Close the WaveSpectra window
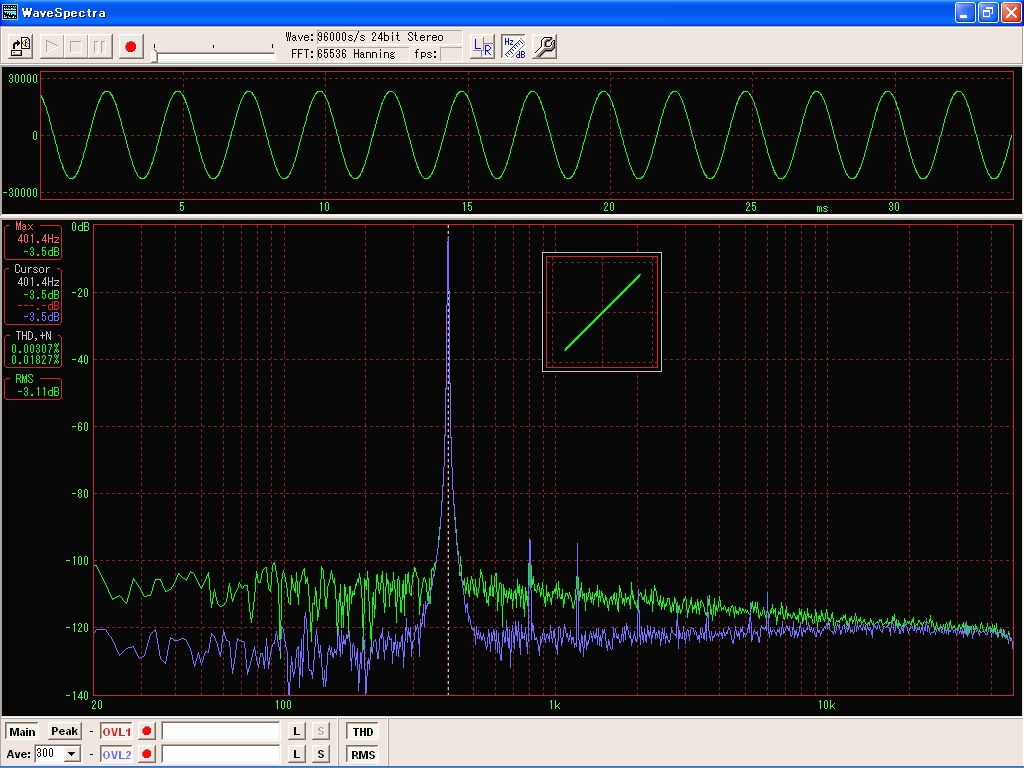Screen dimensions: 1024x768 pos(1010,12)
